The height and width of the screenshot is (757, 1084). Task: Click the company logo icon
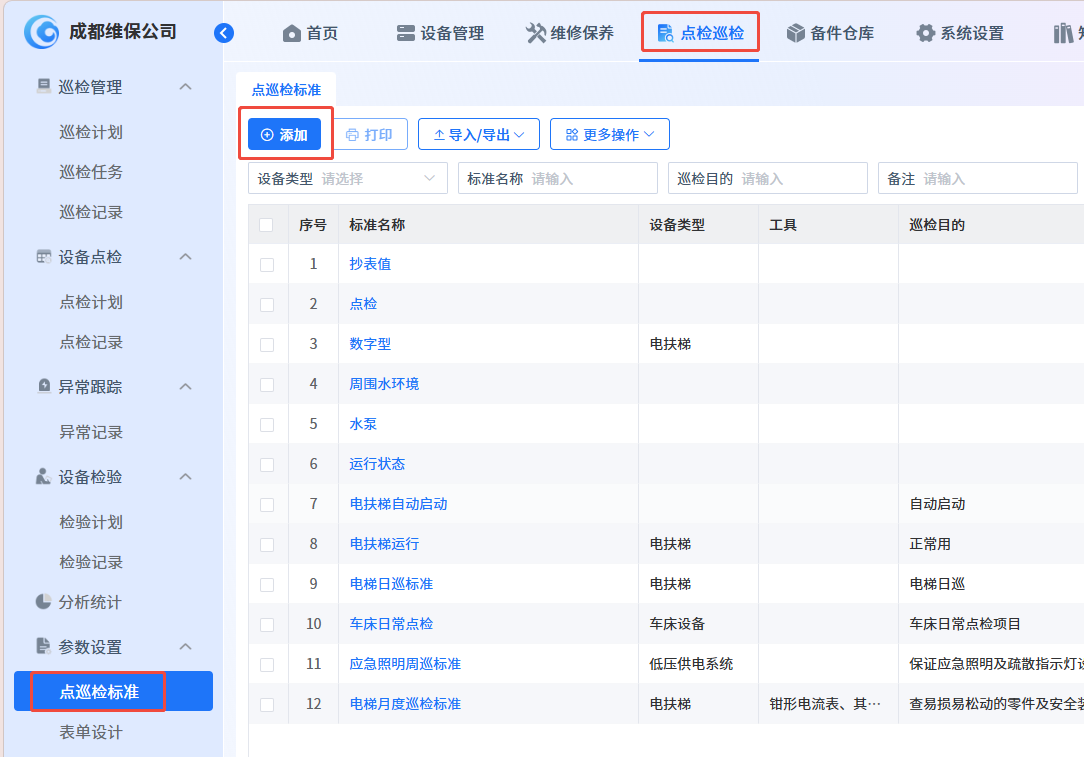point(41,32)
